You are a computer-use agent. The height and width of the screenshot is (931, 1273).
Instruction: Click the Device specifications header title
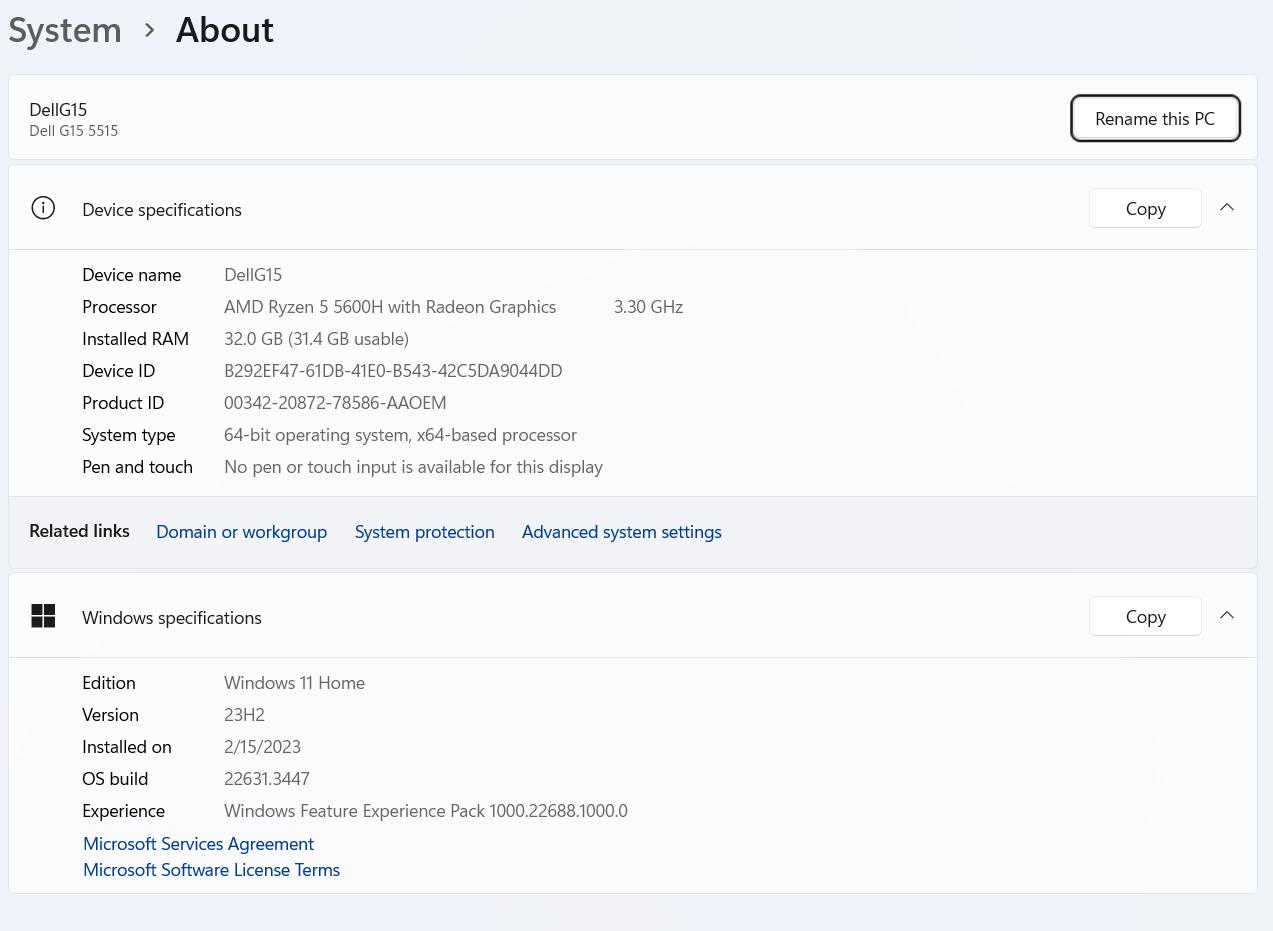[x=162, y=209]
